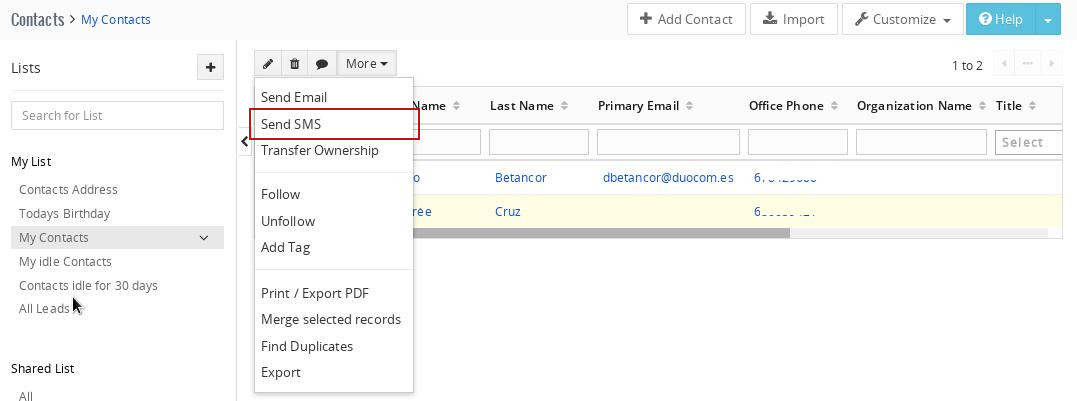Sort by Primary Email column arrows
1077x401 pixels.
click(x=690, y=106)
